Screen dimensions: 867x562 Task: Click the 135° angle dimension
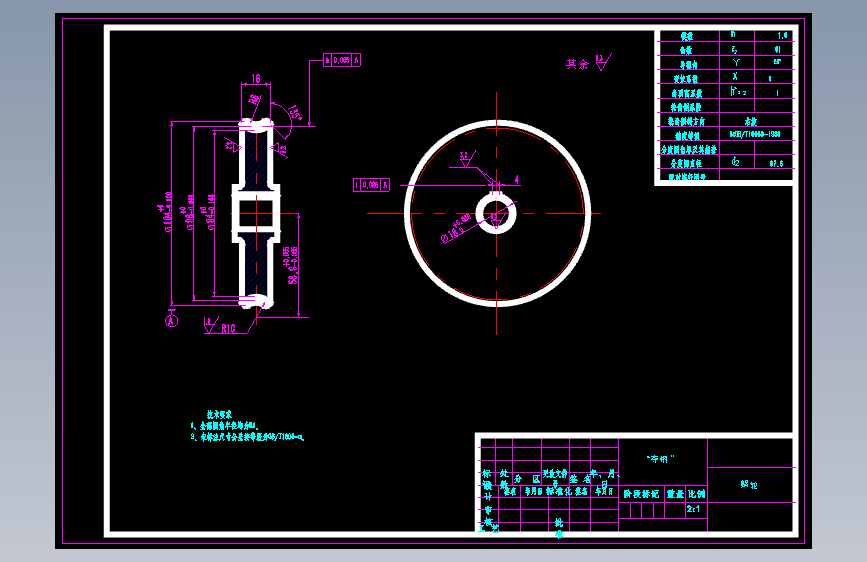[x=295, y=112]
